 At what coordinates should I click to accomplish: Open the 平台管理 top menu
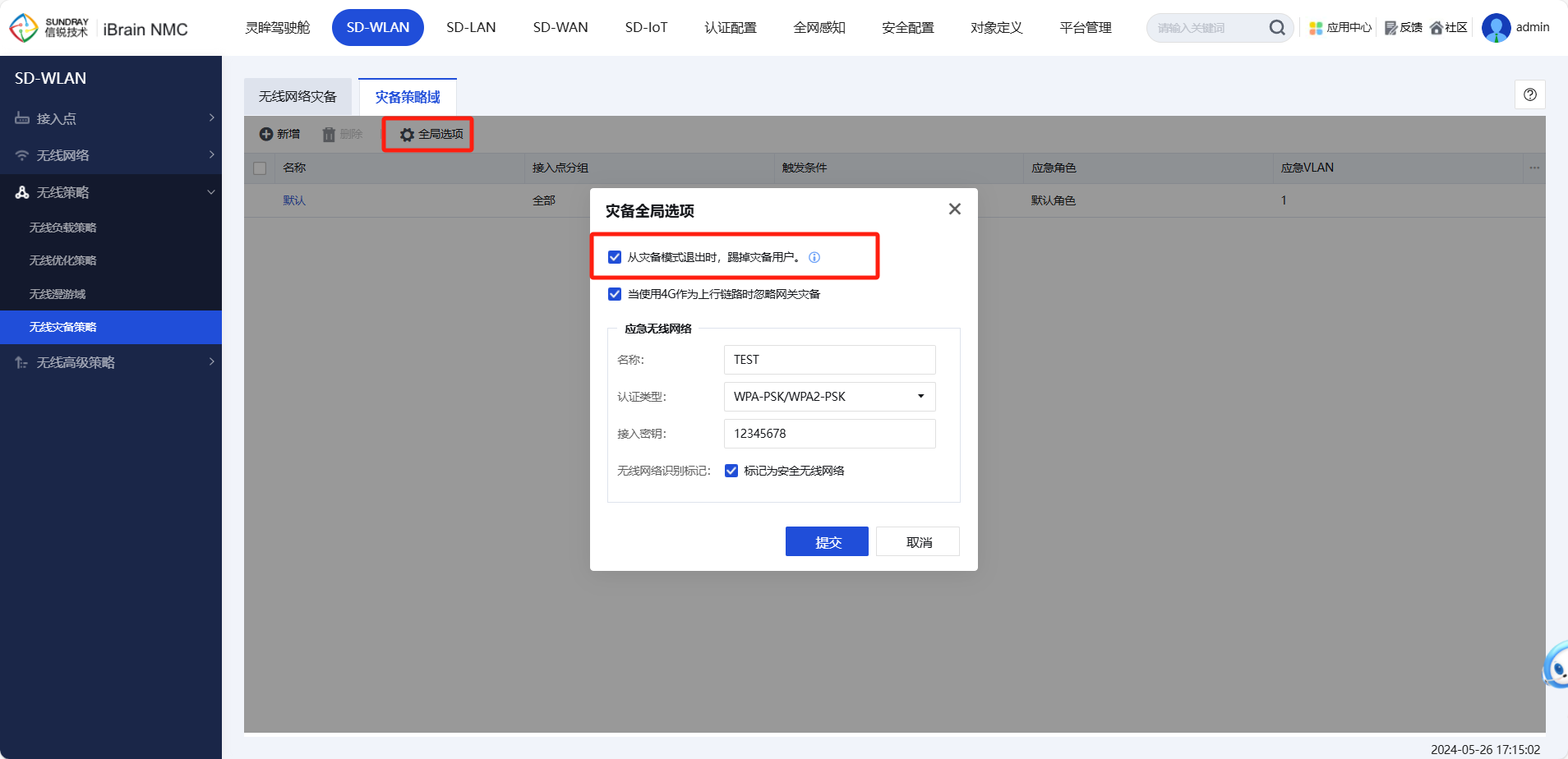(x=1086, y=28)
